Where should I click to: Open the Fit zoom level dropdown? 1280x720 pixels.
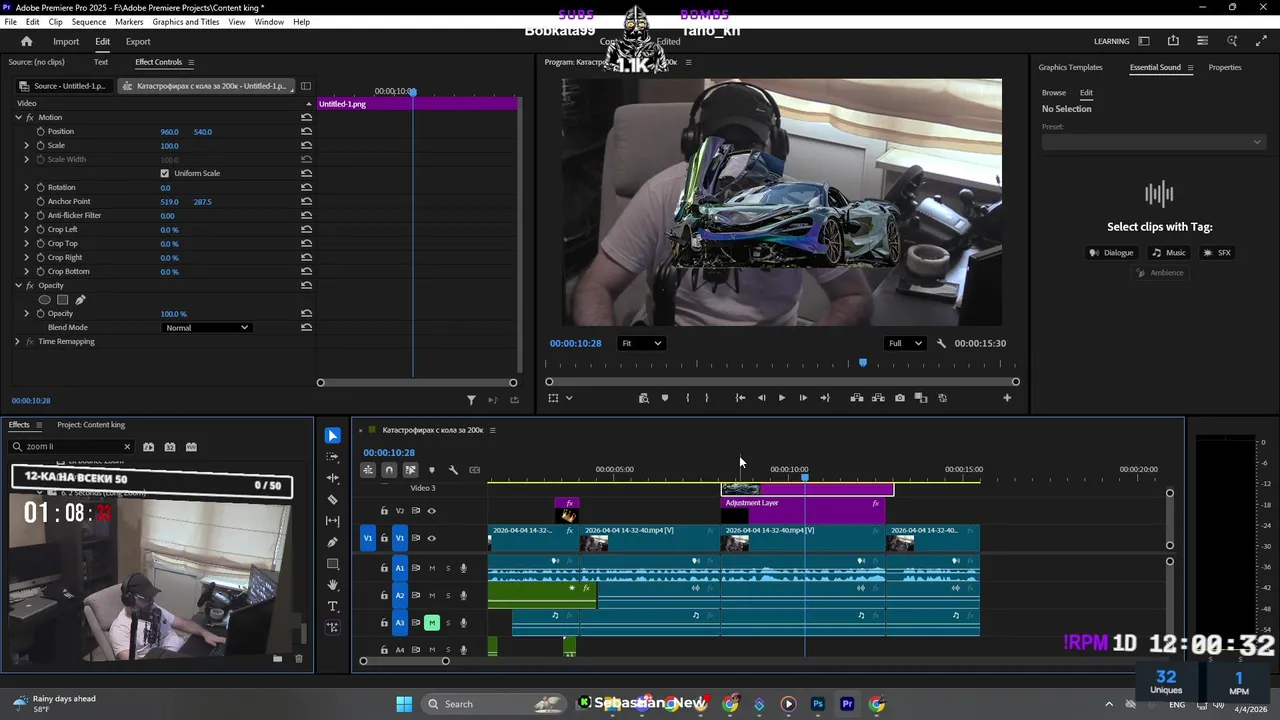coord(641,343)
